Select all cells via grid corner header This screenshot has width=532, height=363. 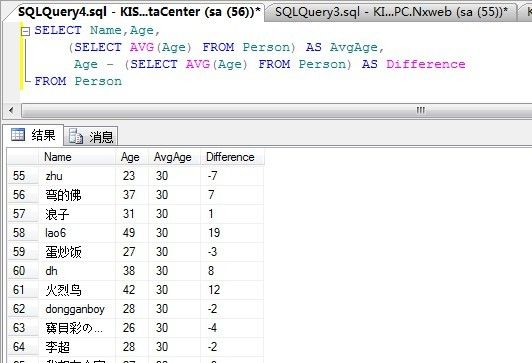coord(23,157)
